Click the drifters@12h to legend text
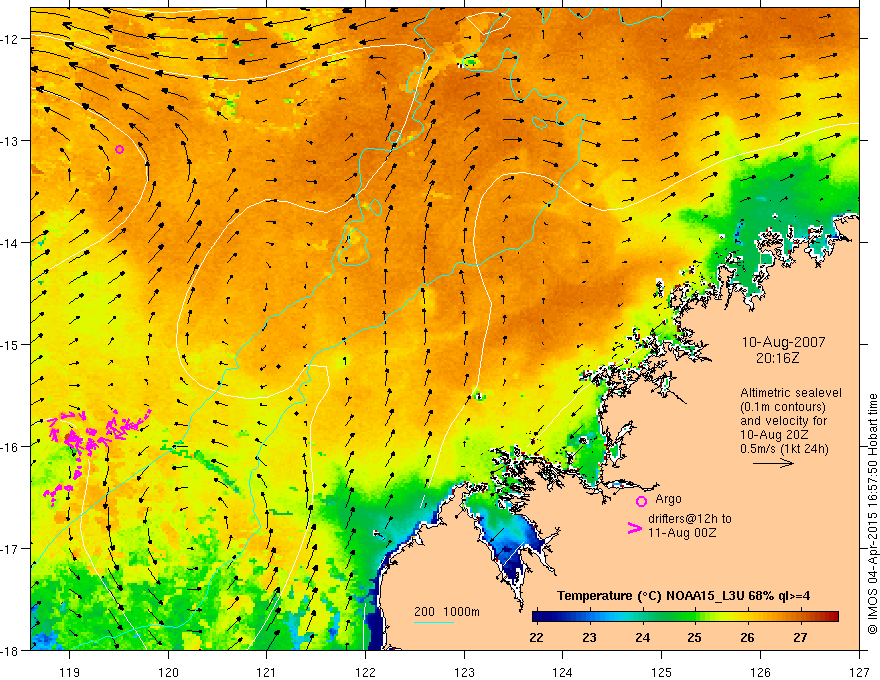This screenshot has height=680, width=880. (x=690, y=518)
